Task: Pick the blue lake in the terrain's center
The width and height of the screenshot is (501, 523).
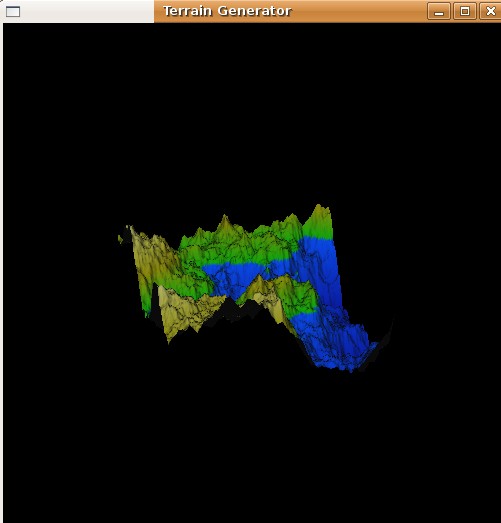Action: click(233, 277)
